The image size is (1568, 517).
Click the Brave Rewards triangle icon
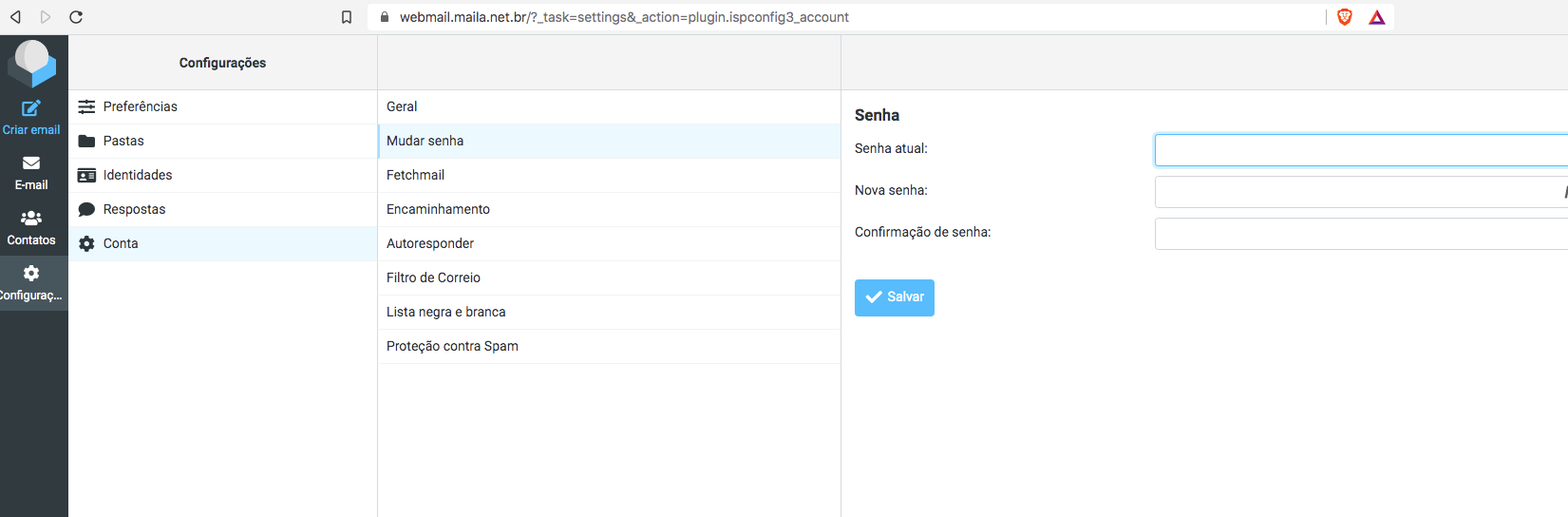coord(1377,17)
